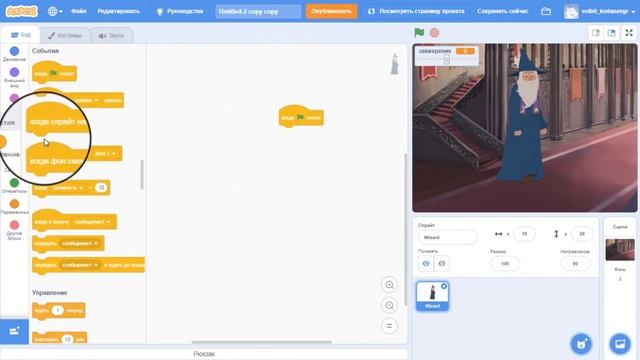Open the Редактировать menu
The width and height of the screenshot is (640, 360).
pyautogui.click(x=118, y=11)
